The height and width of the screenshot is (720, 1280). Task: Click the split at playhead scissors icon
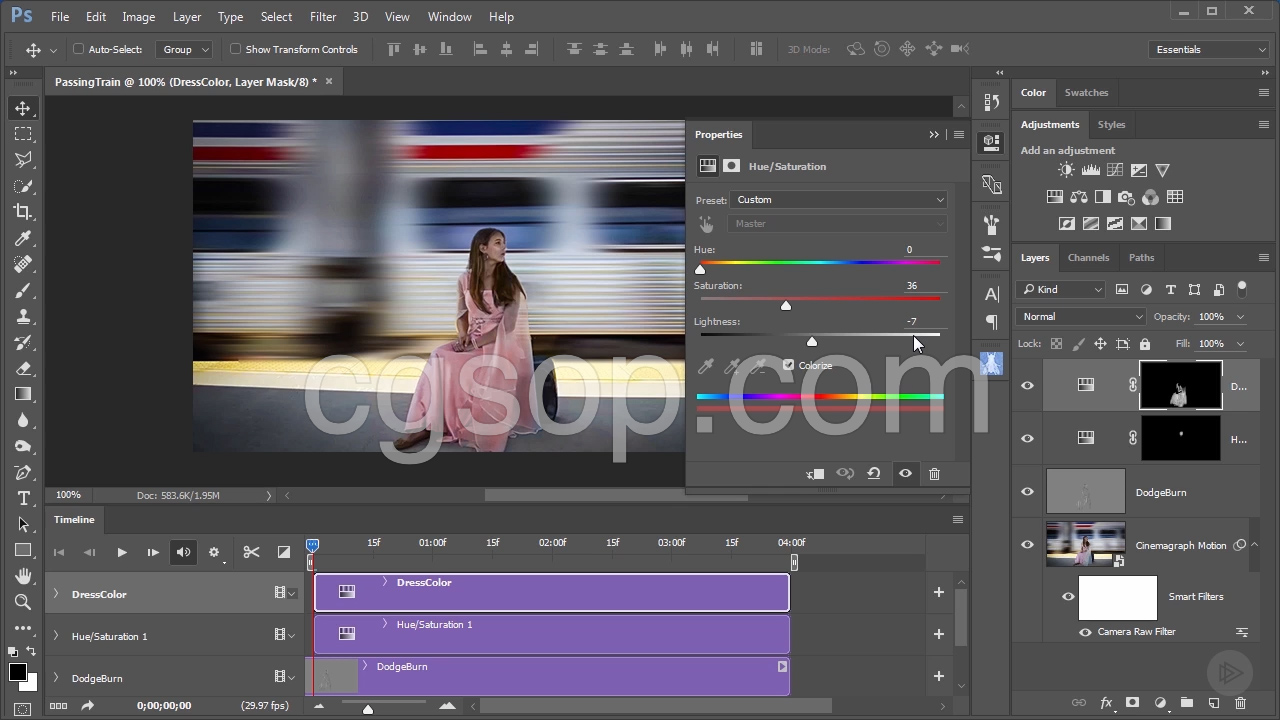coord(251,552)
